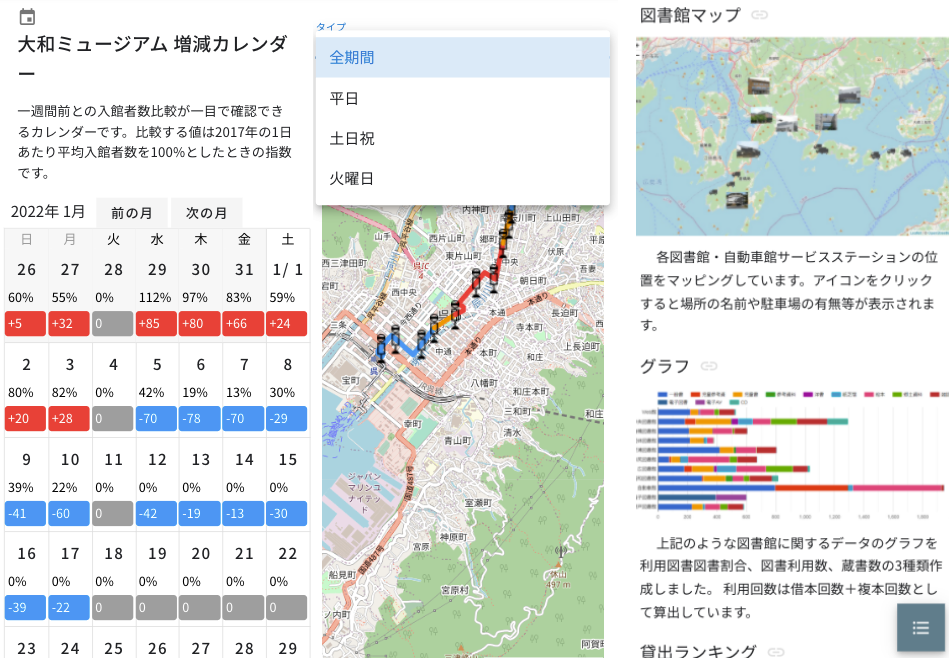Click the 貸出ランキング section heading
Image resolution: width=949 pixels, height=658 pixels.
(698, 651)
